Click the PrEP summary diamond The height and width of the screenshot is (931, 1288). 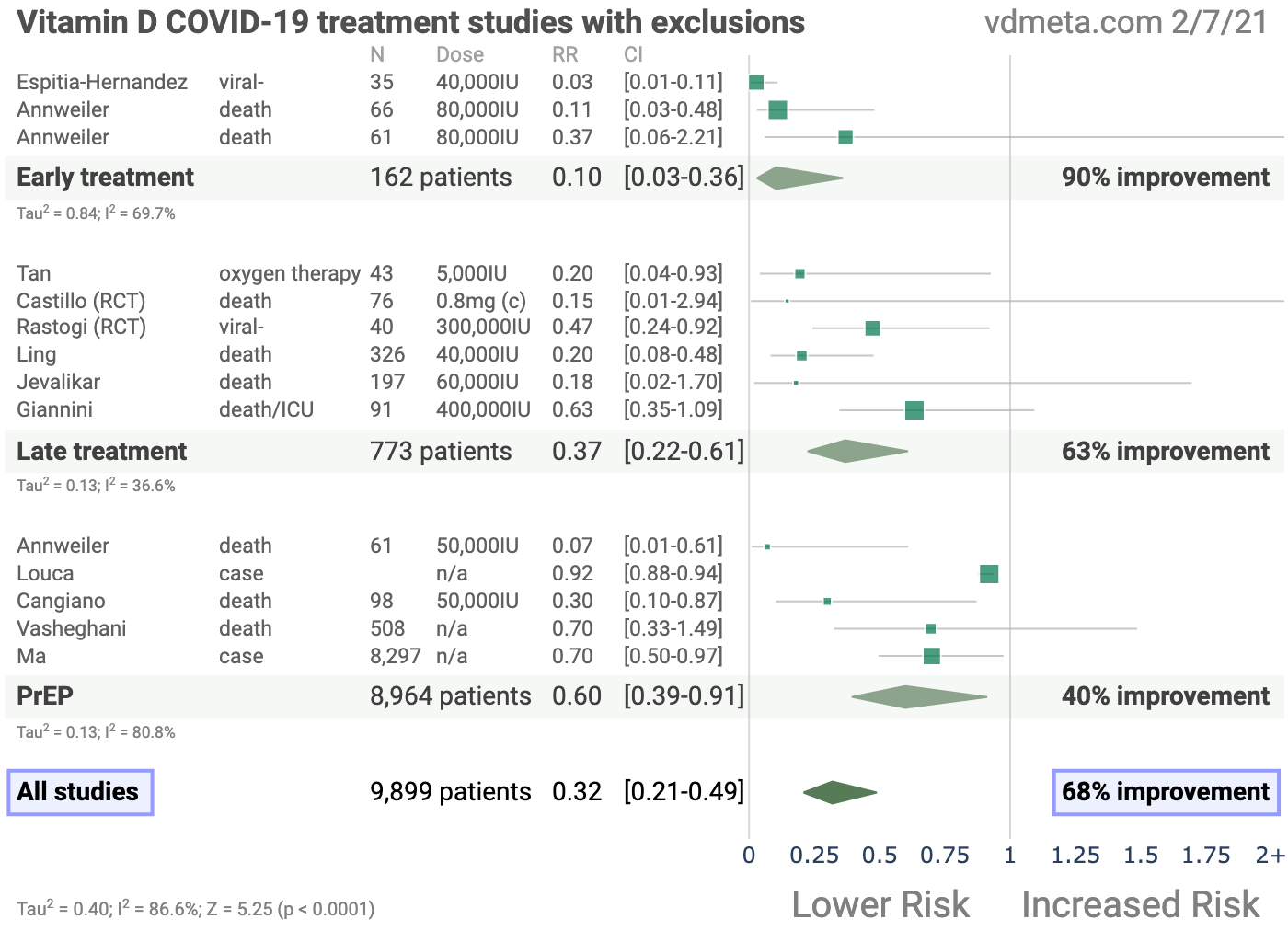tap(918, 696)
